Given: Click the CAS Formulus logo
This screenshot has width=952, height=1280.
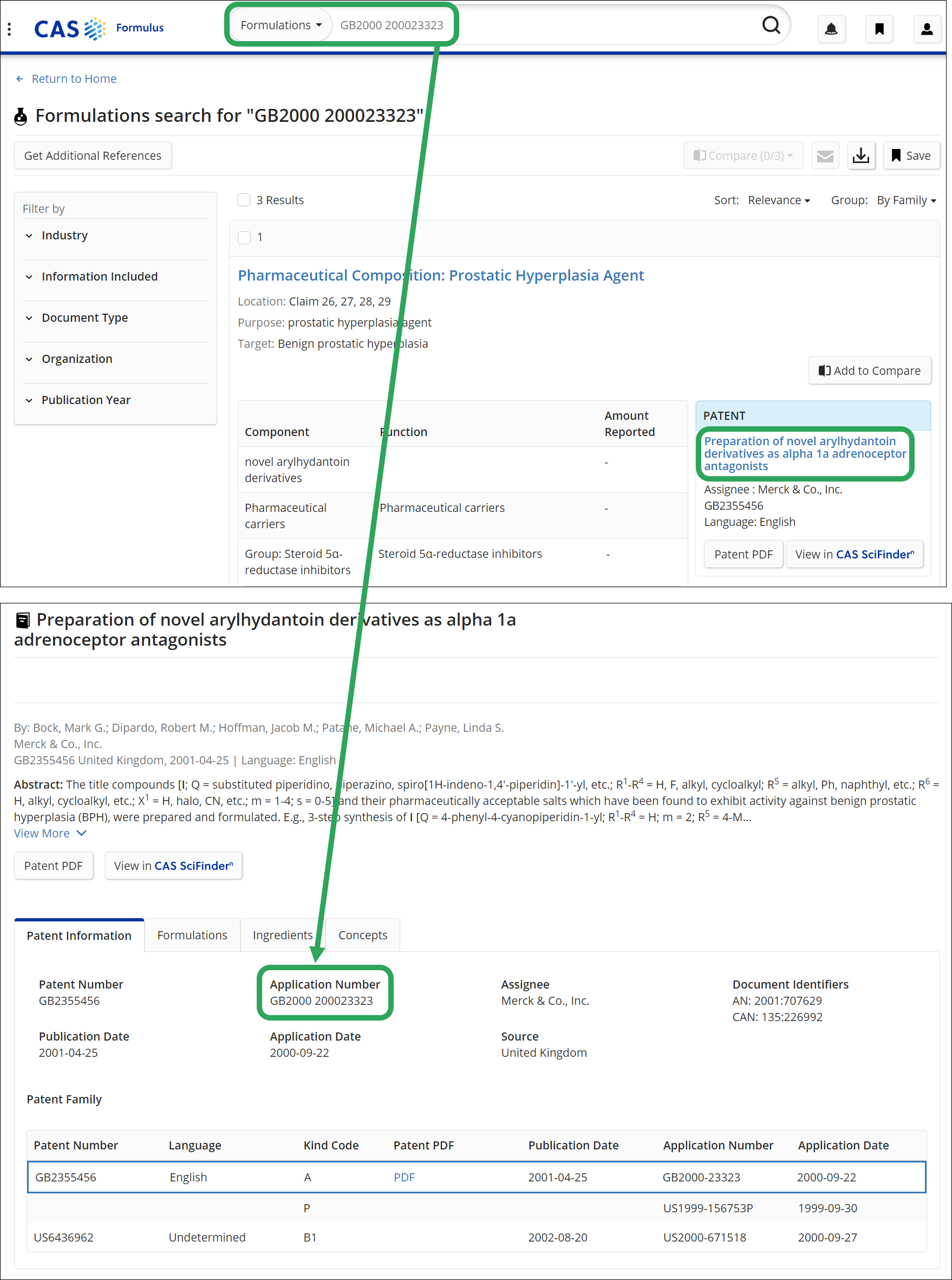Looking at the screenshot, I should pos(99,28).
